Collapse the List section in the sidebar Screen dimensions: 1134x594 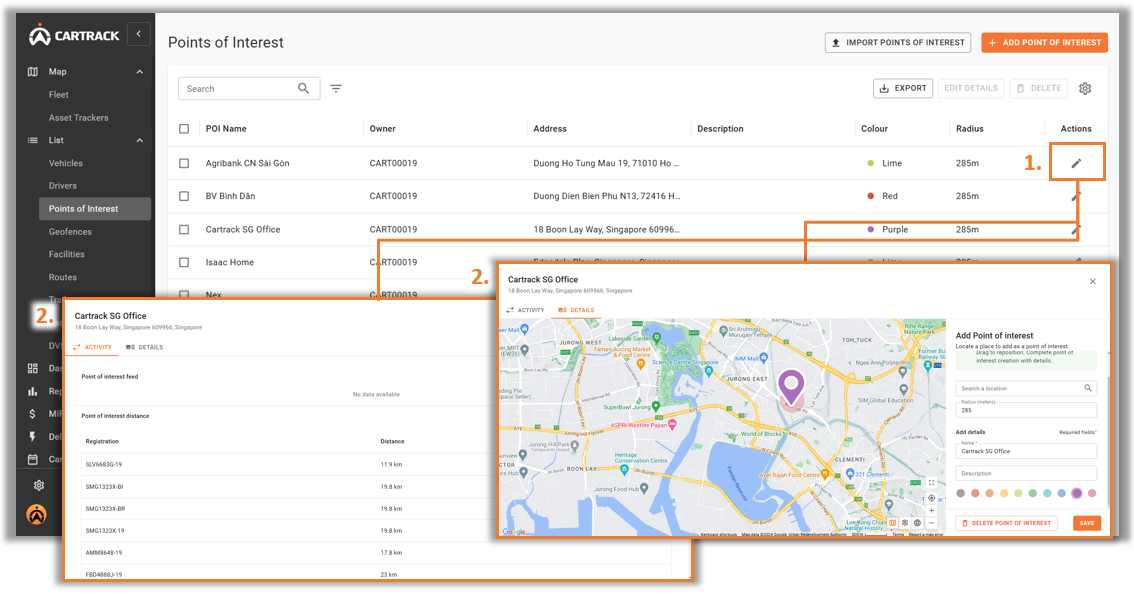click(140, 140)
